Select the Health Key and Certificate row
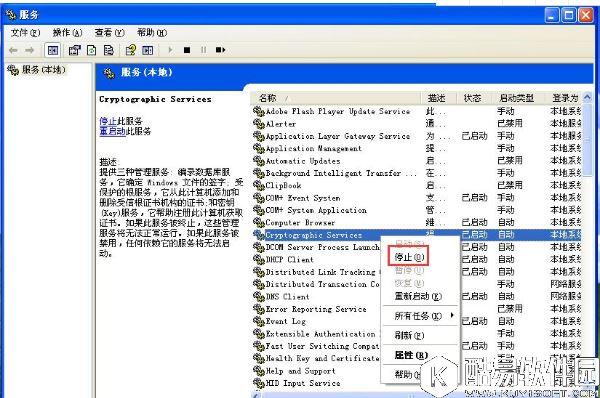This screenshot has width=600, height=398. (416, 358)
